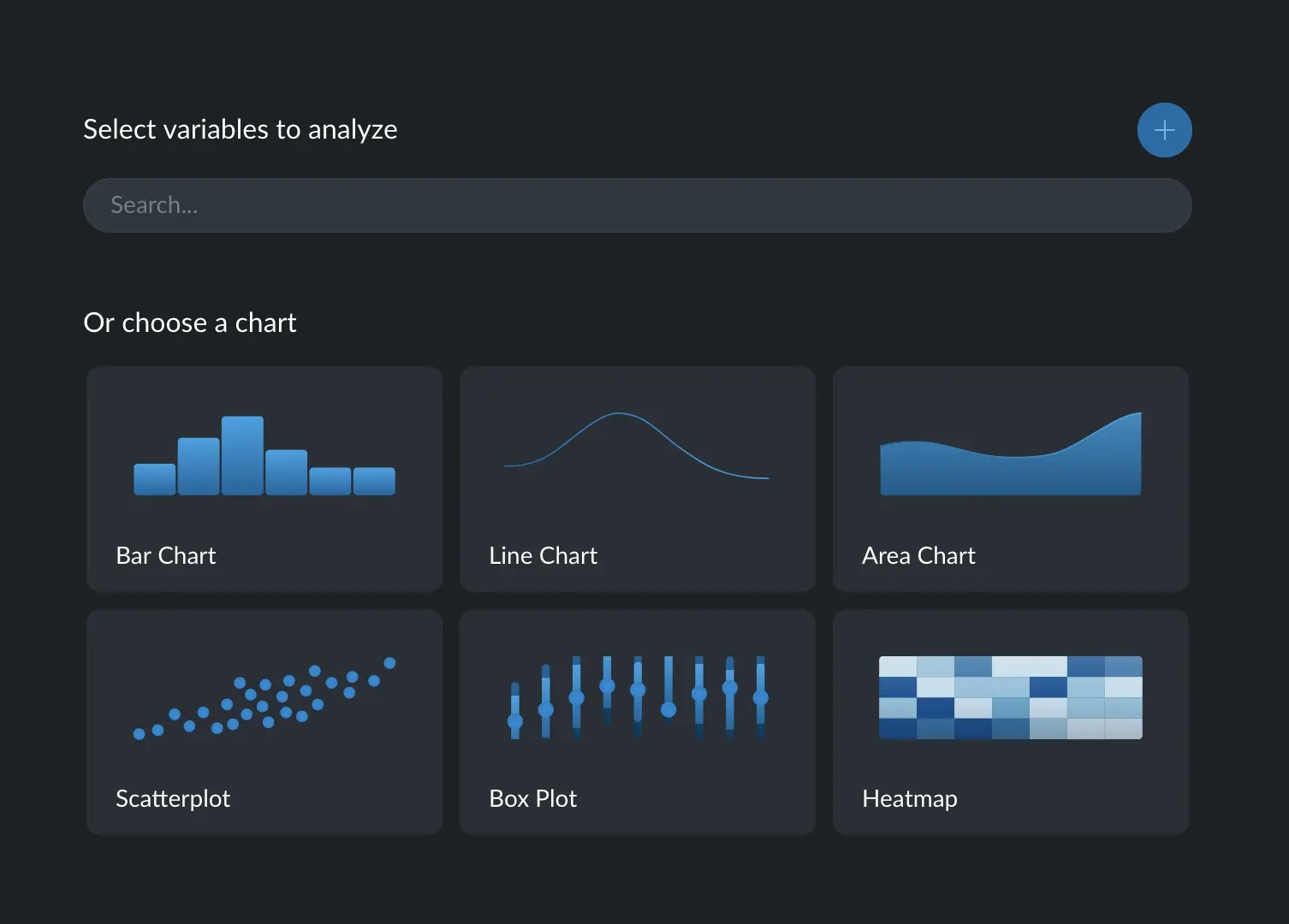Image resolution: width=1289 pixels, height=924 pixels.
Task: Click the Select variables to analyze heading
Action: [x=241, y=129]
